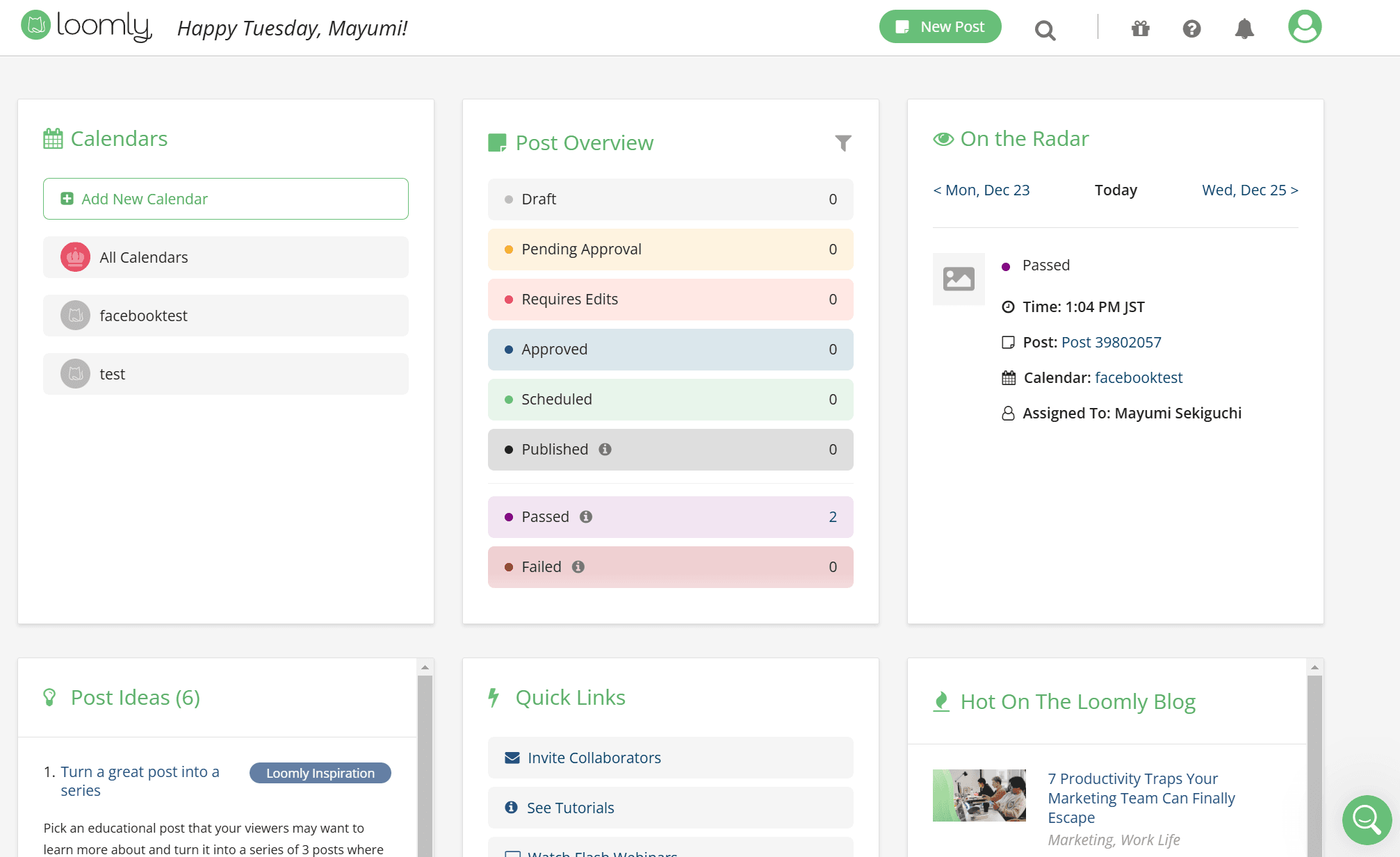The height and width of the screenshot is (857, 1400).
Task: Open Approved posts row
Action: [x=671, y=350]
